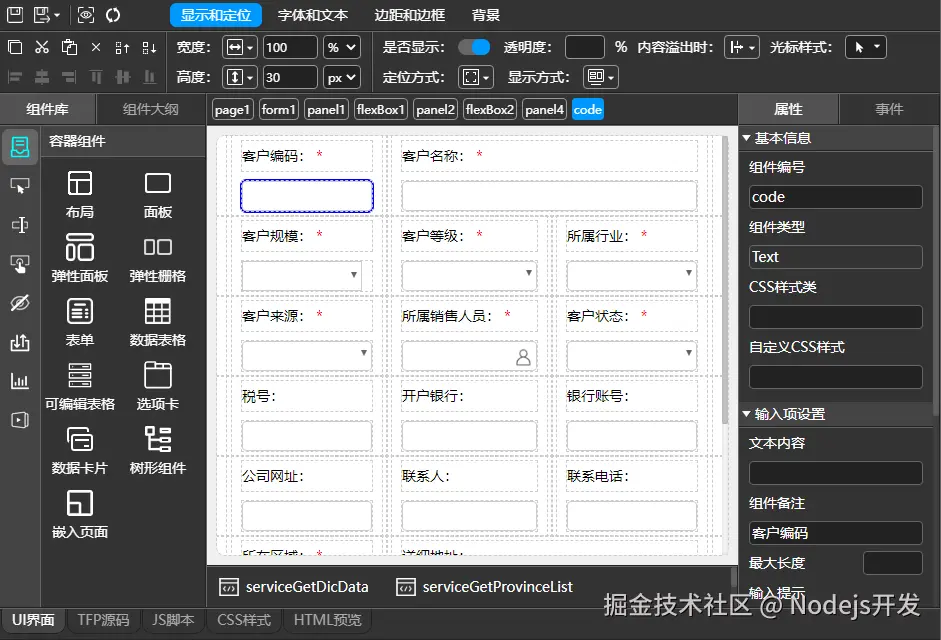This screenshot has height=640, width=941.
Task: Click the eye icon in the left sidebar
Action: click(21, 301)
